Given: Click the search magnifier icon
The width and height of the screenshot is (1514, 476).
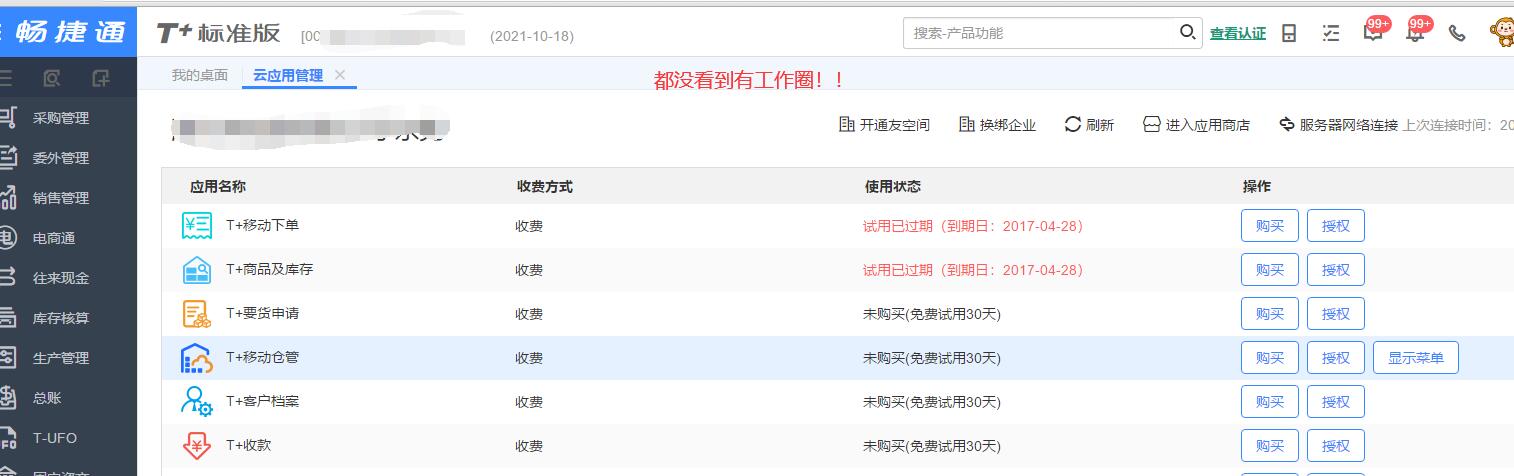Looking at the screenshot, I should (x=1187, y=33).
